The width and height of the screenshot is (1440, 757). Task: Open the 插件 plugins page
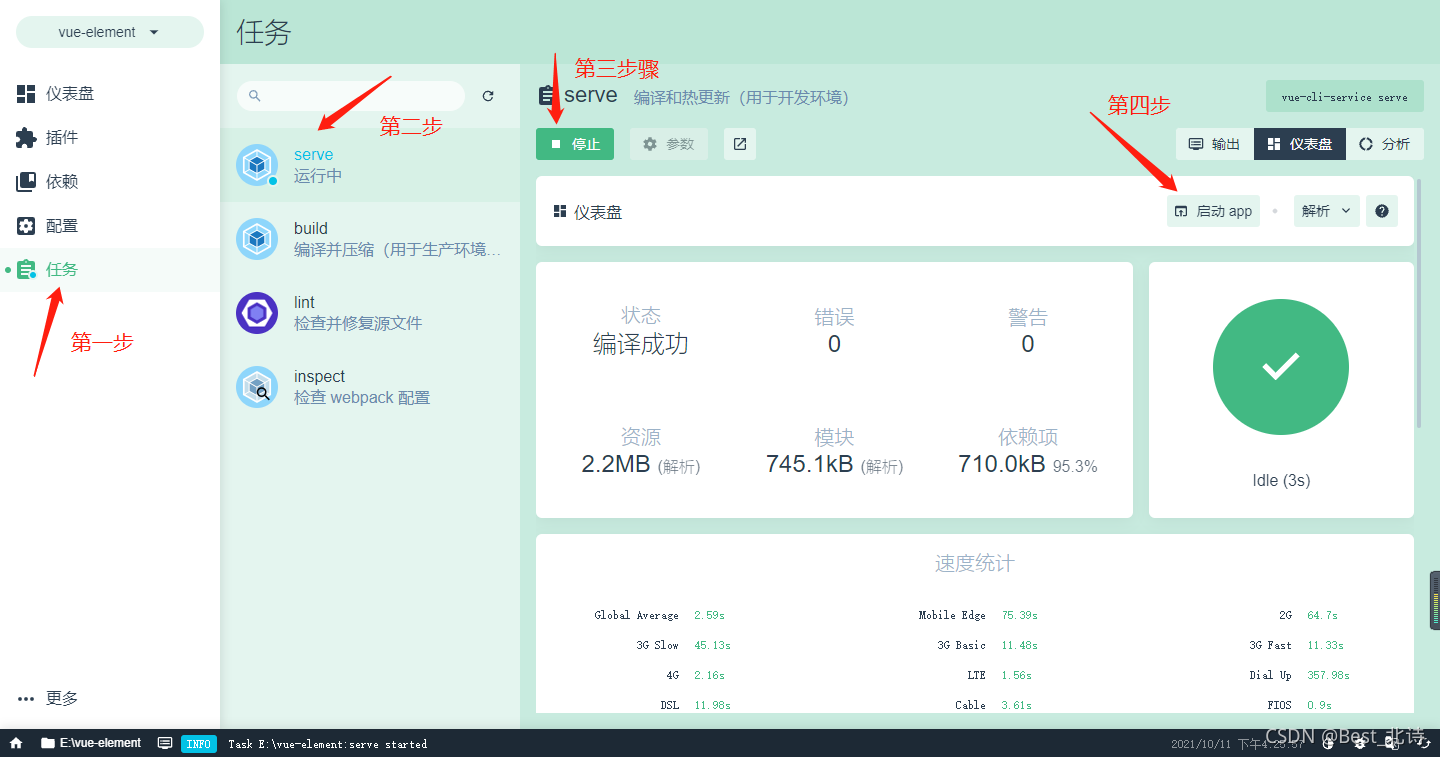[110, 137]
